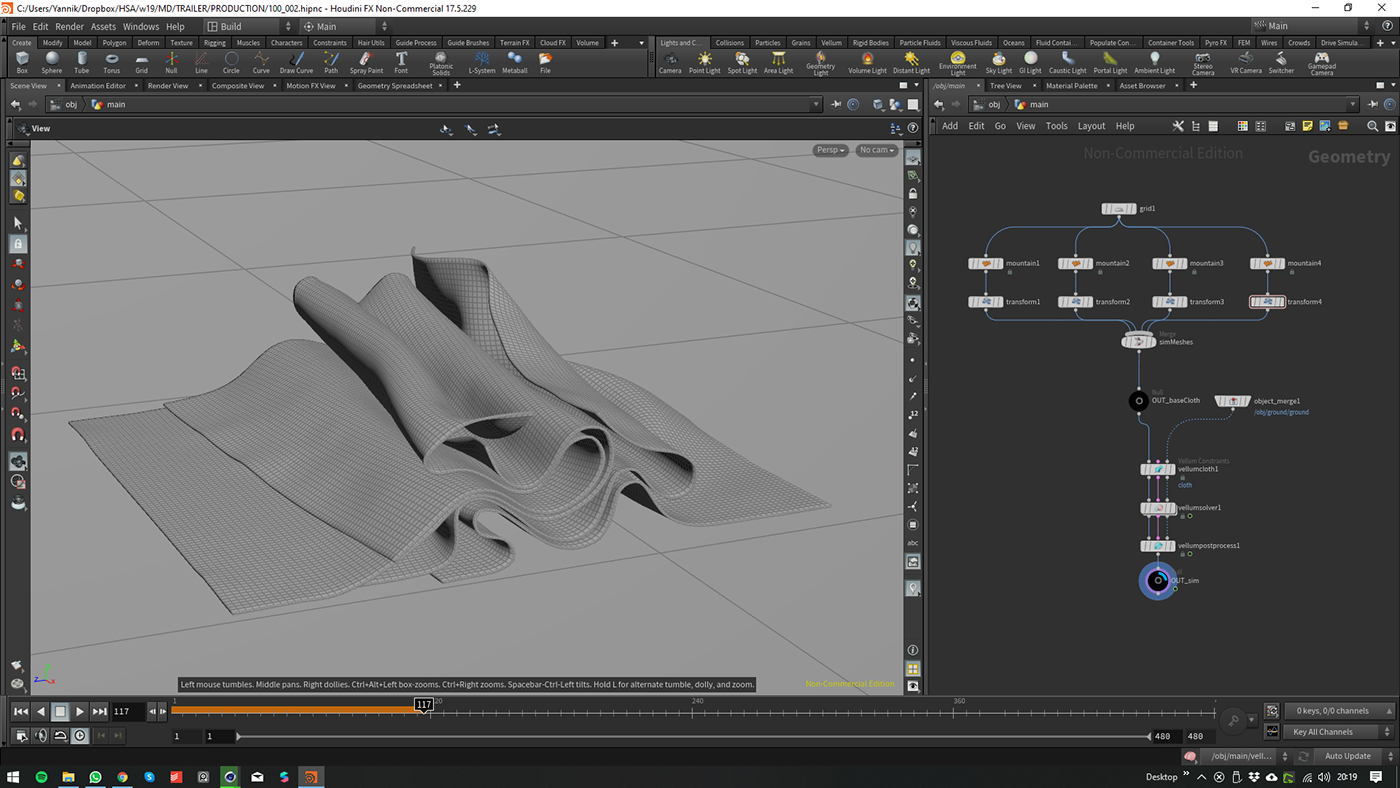This screenshot has width=1400, height=788.
Task: Open the Assets menu
Action: 103,26
